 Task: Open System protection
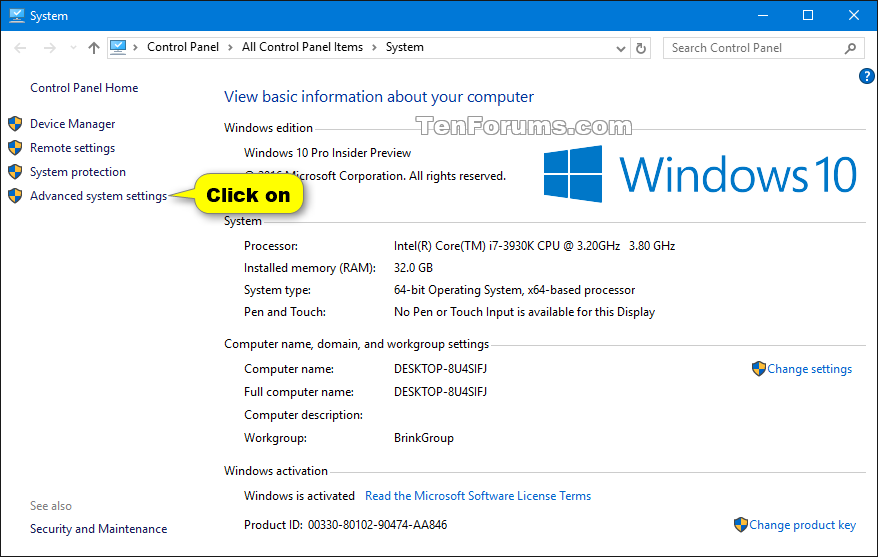78,172
